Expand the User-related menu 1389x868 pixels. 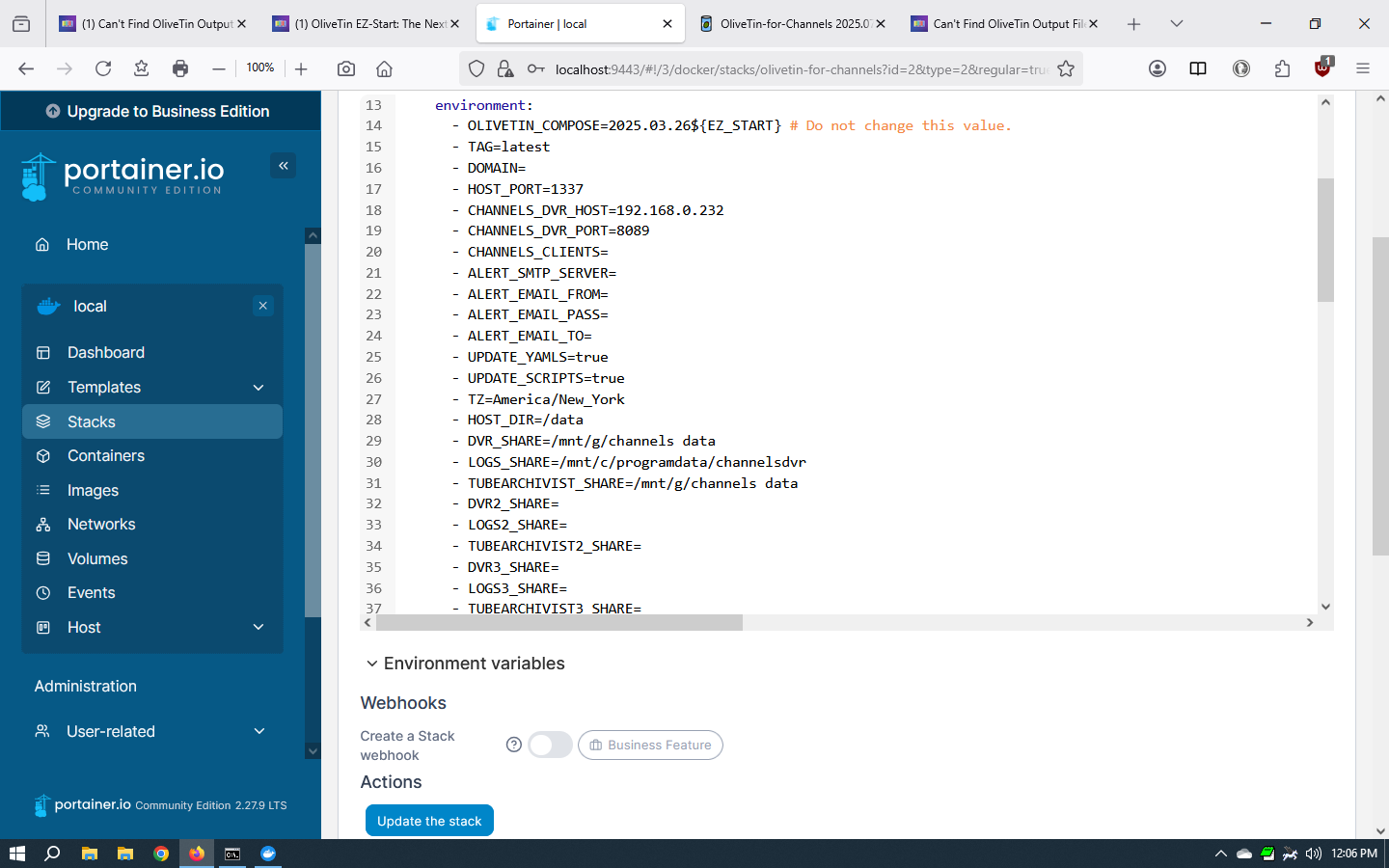coord(259,732)
